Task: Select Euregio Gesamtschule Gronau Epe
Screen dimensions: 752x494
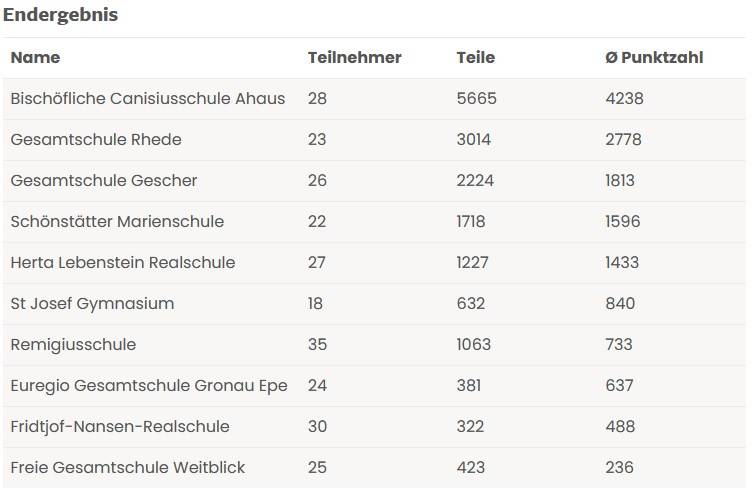Action: pyautogui.click(x=149, y=386)
